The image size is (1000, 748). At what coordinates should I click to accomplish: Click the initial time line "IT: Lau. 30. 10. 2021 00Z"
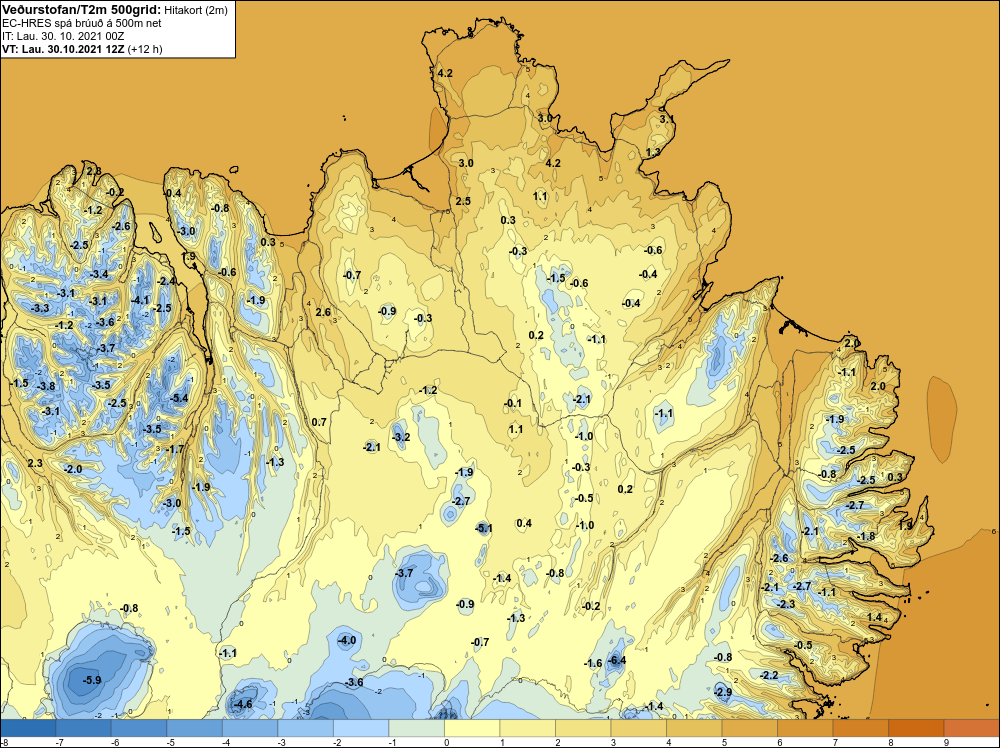pyautogui.click(x=62, y=36)
